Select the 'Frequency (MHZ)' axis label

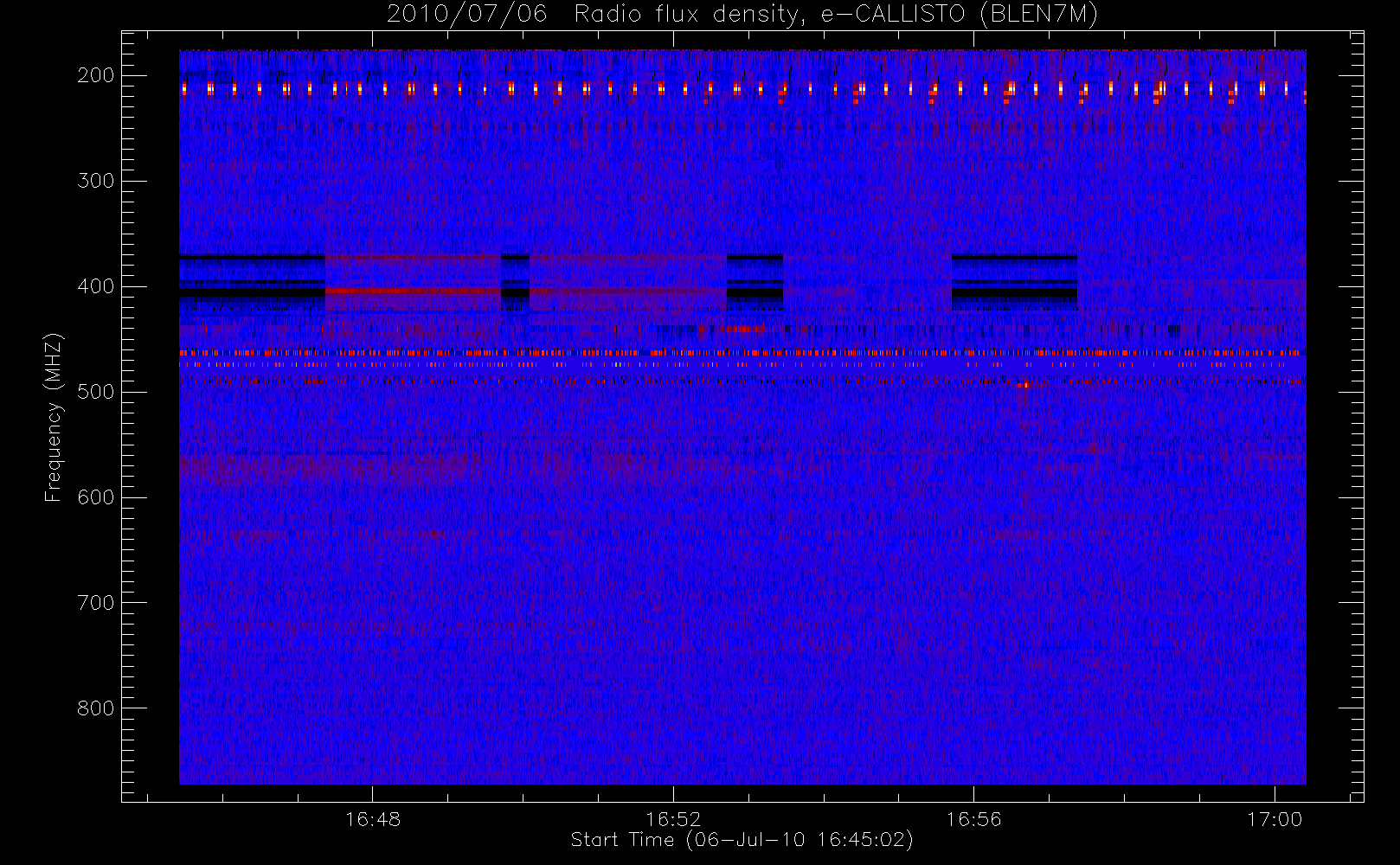point(54,417)
